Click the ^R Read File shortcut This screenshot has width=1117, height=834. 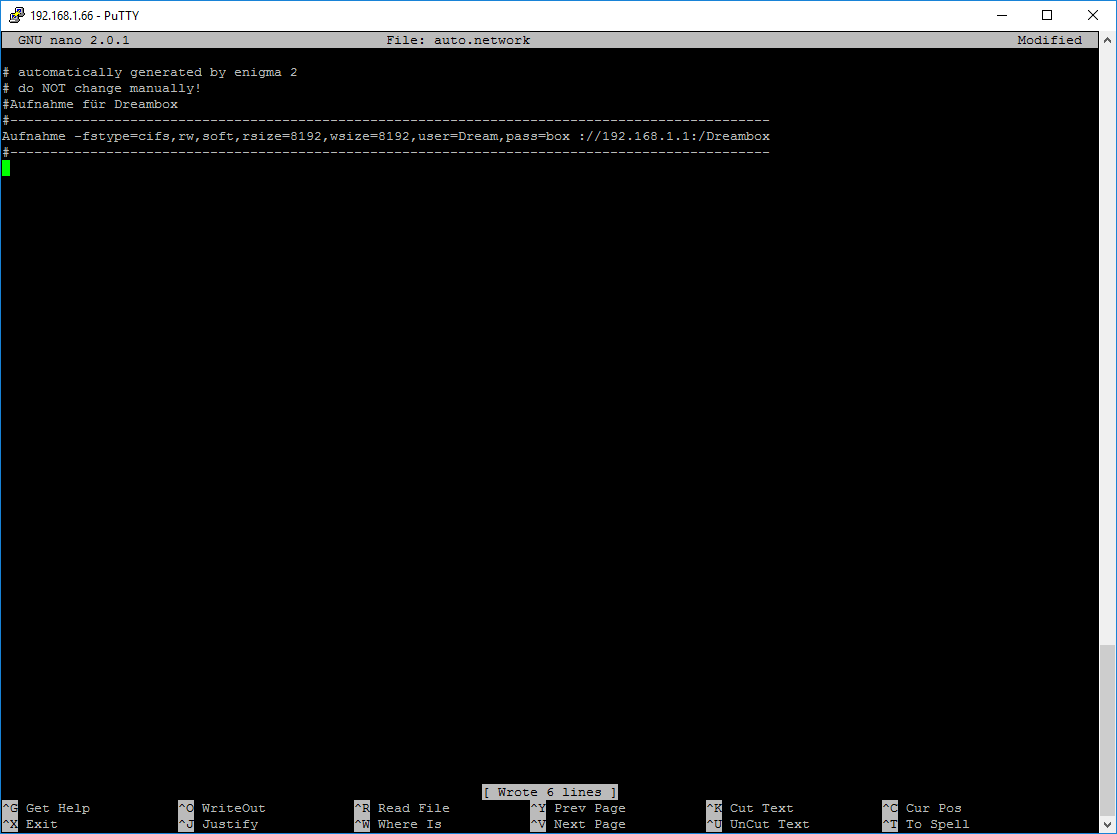pos(402,808)
